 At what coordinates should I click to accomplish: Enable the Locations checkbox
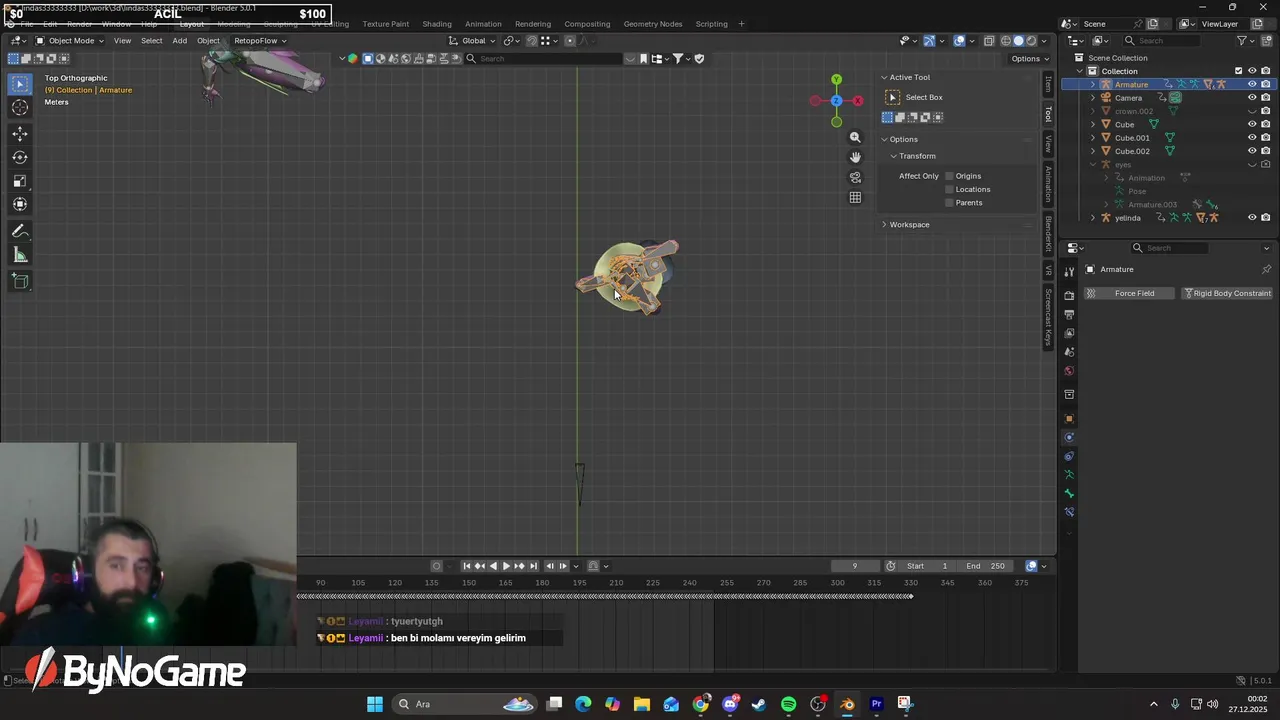[949, 189]
